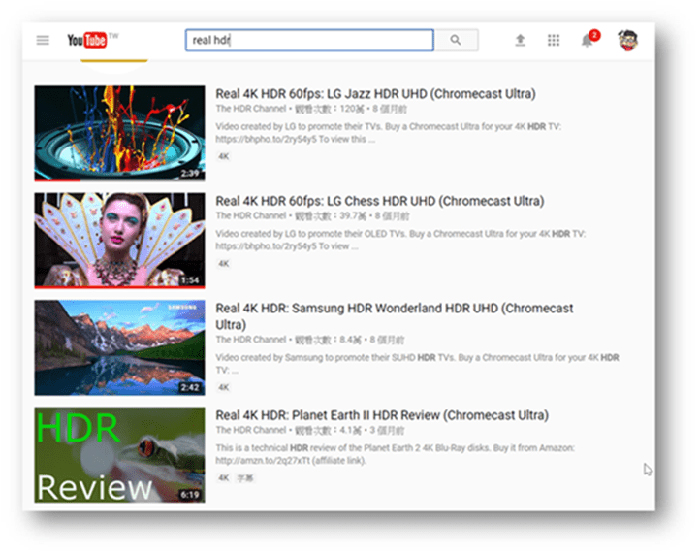Open Samsung Wonderland video thumbnail
700x556 pixels.
120,347
